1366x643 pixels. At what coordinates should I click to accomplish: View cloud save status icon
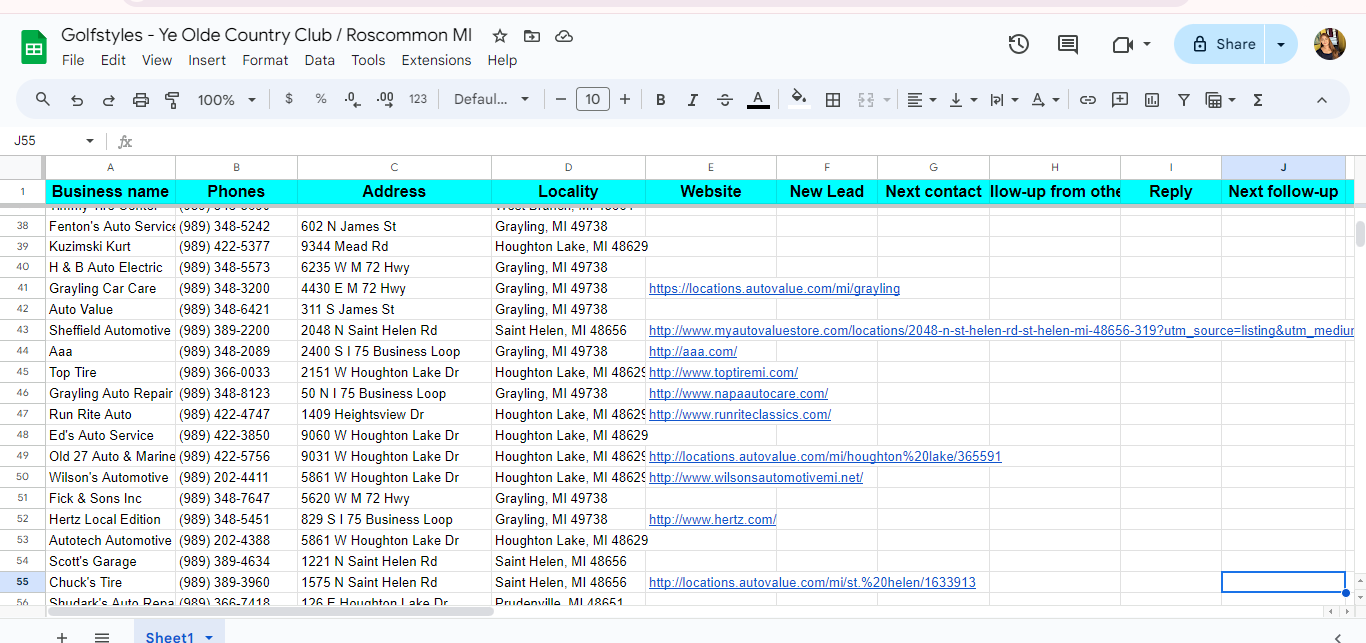pos(564,36)
